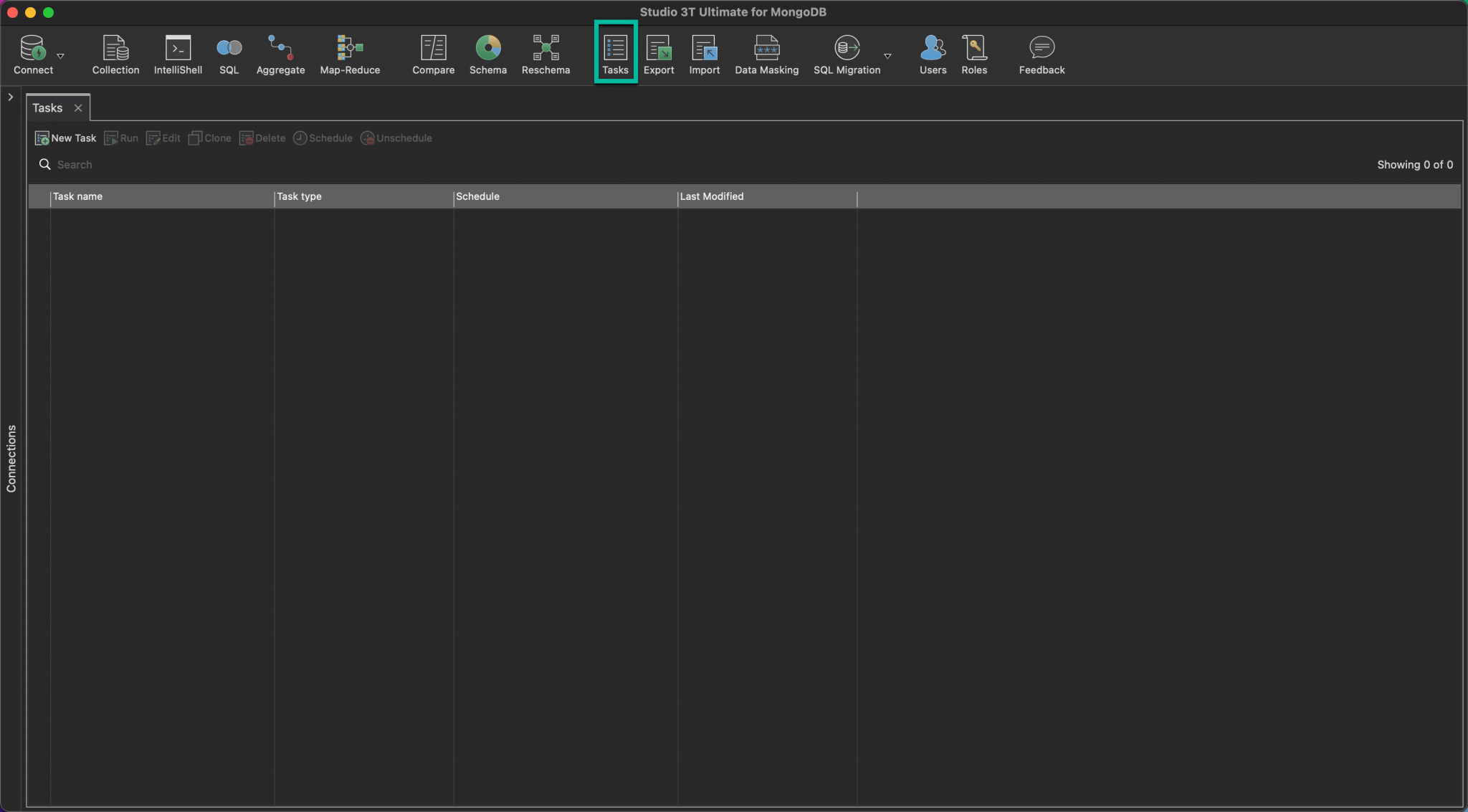Open the Feedback panel
The width and height of the screenshot is (1468, 812).
pos(1040,54)
